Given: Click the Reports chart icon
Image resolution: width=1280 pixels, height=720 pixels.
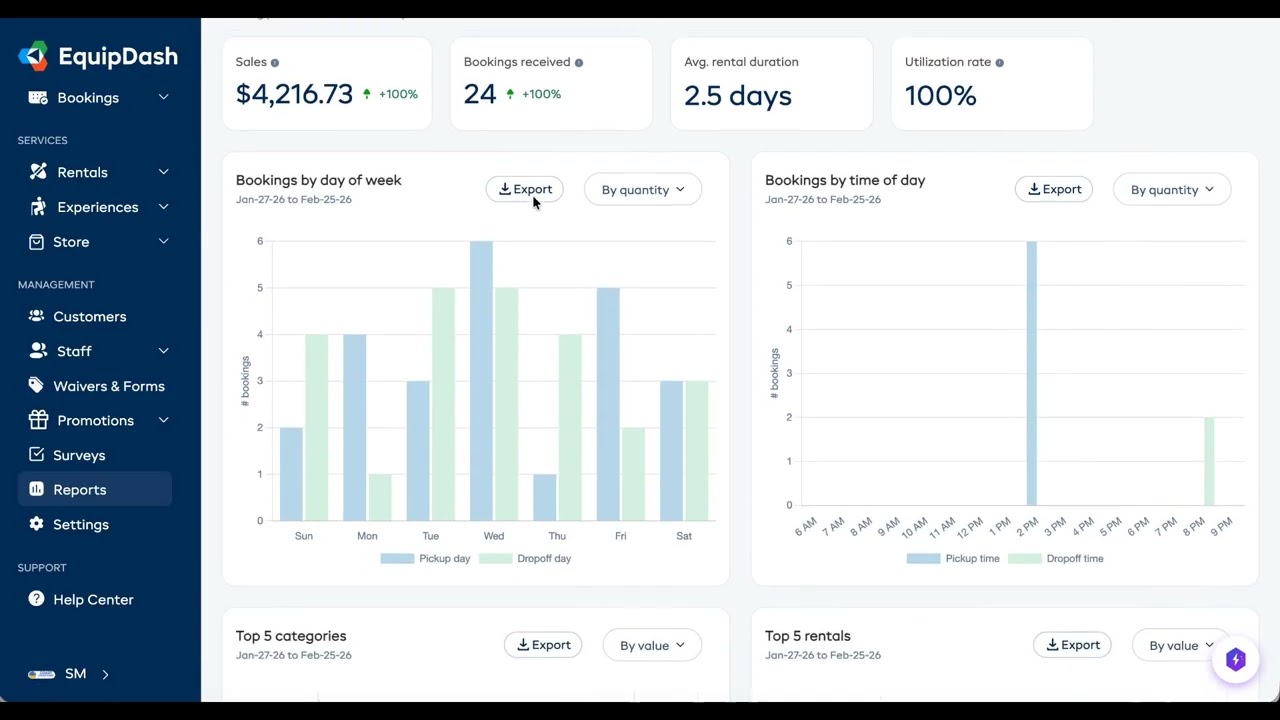Looking at the screenshot, I should pos(37,489).
